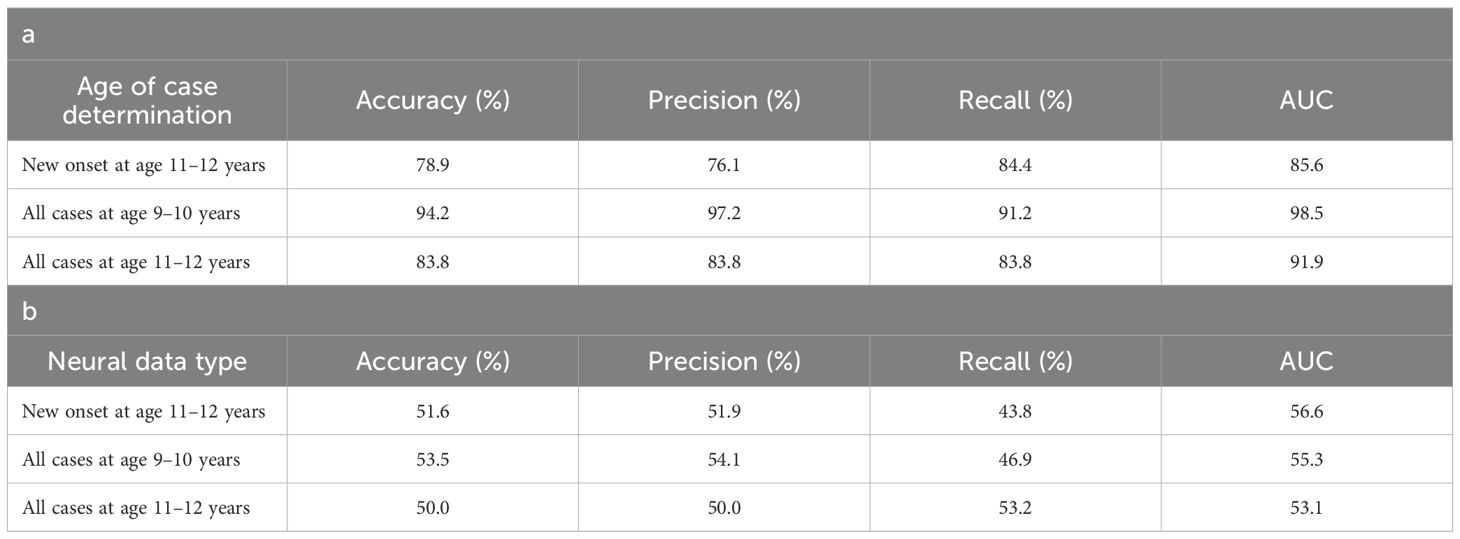Click the AUC header in table b
Viewport: 1460px width, 539px height.
[x=1307, y=361]
